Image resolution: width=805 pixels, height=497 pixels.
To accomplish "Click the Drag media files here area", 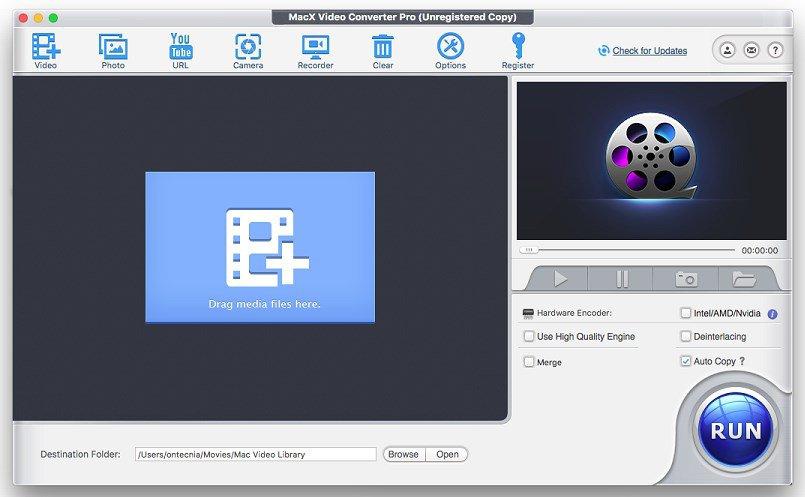I will tap(260, 247).
